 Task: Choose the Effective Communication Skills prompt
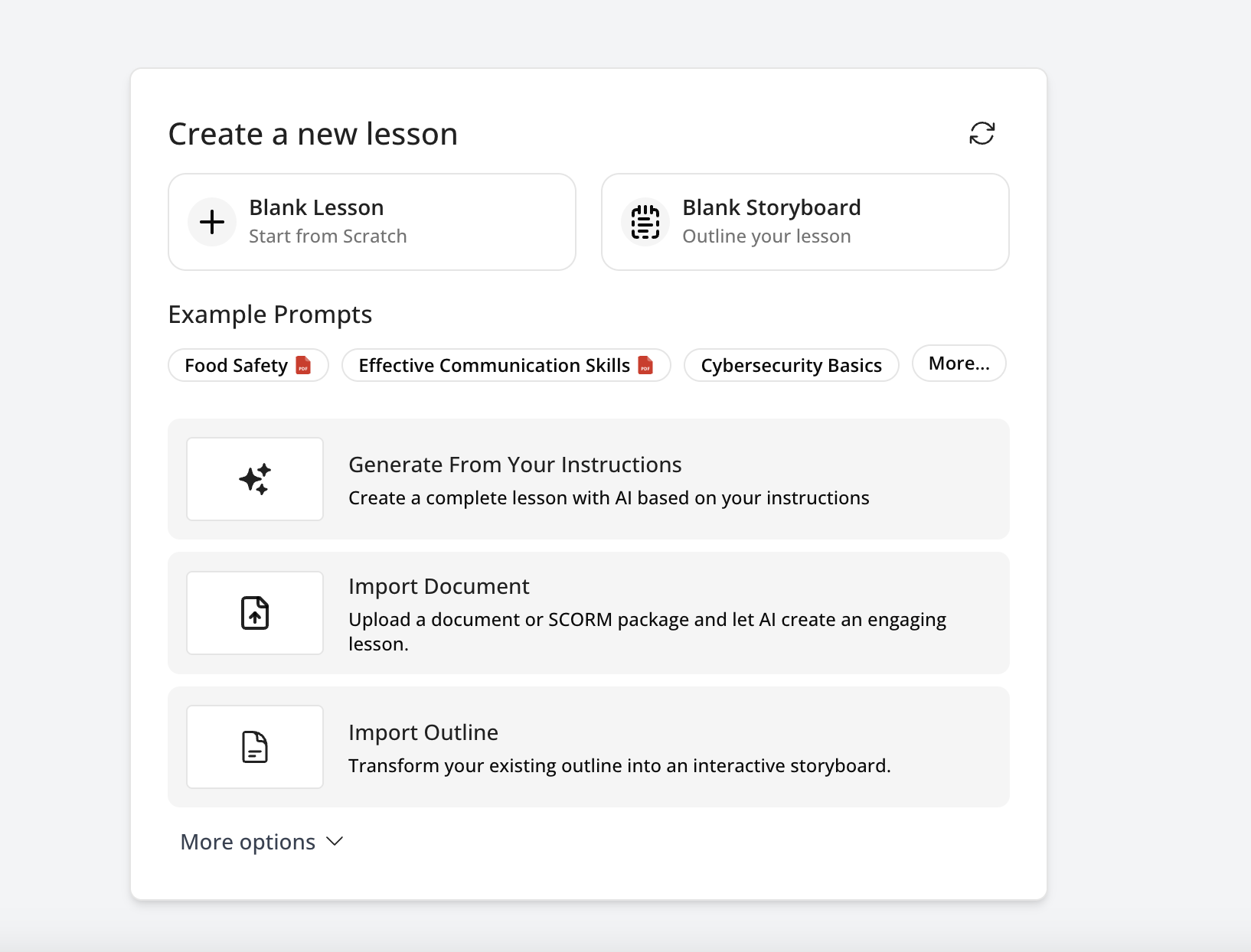coord(494,366)
